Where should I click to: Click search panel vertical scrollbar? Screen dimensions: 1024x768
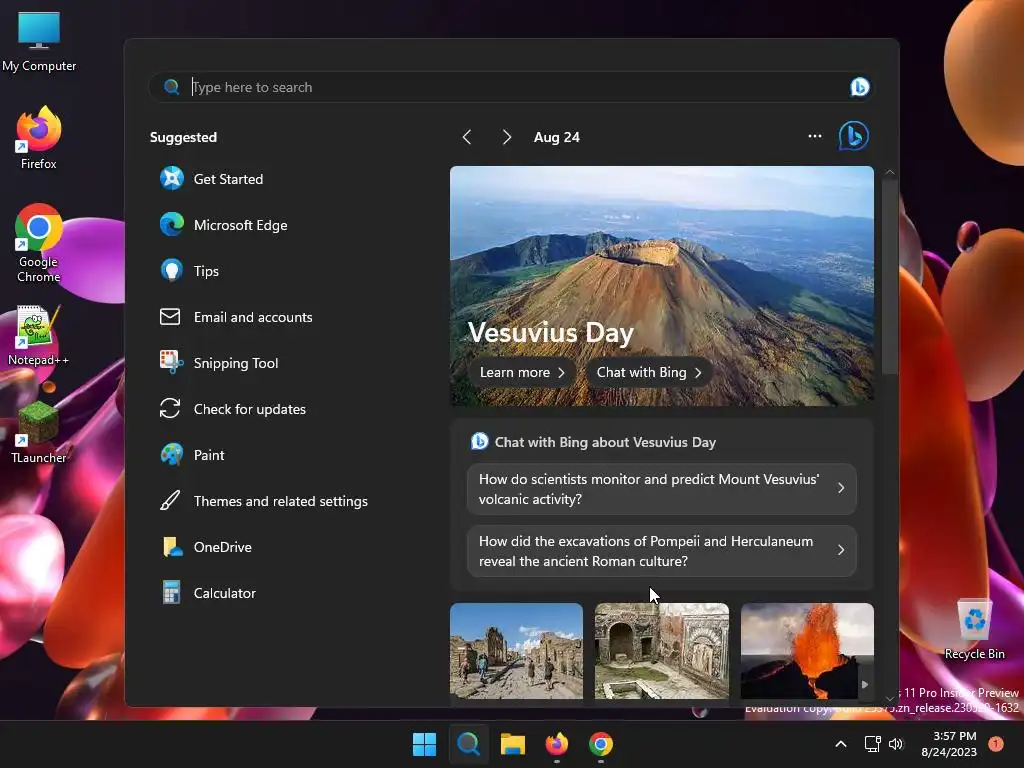click(889, 277)
